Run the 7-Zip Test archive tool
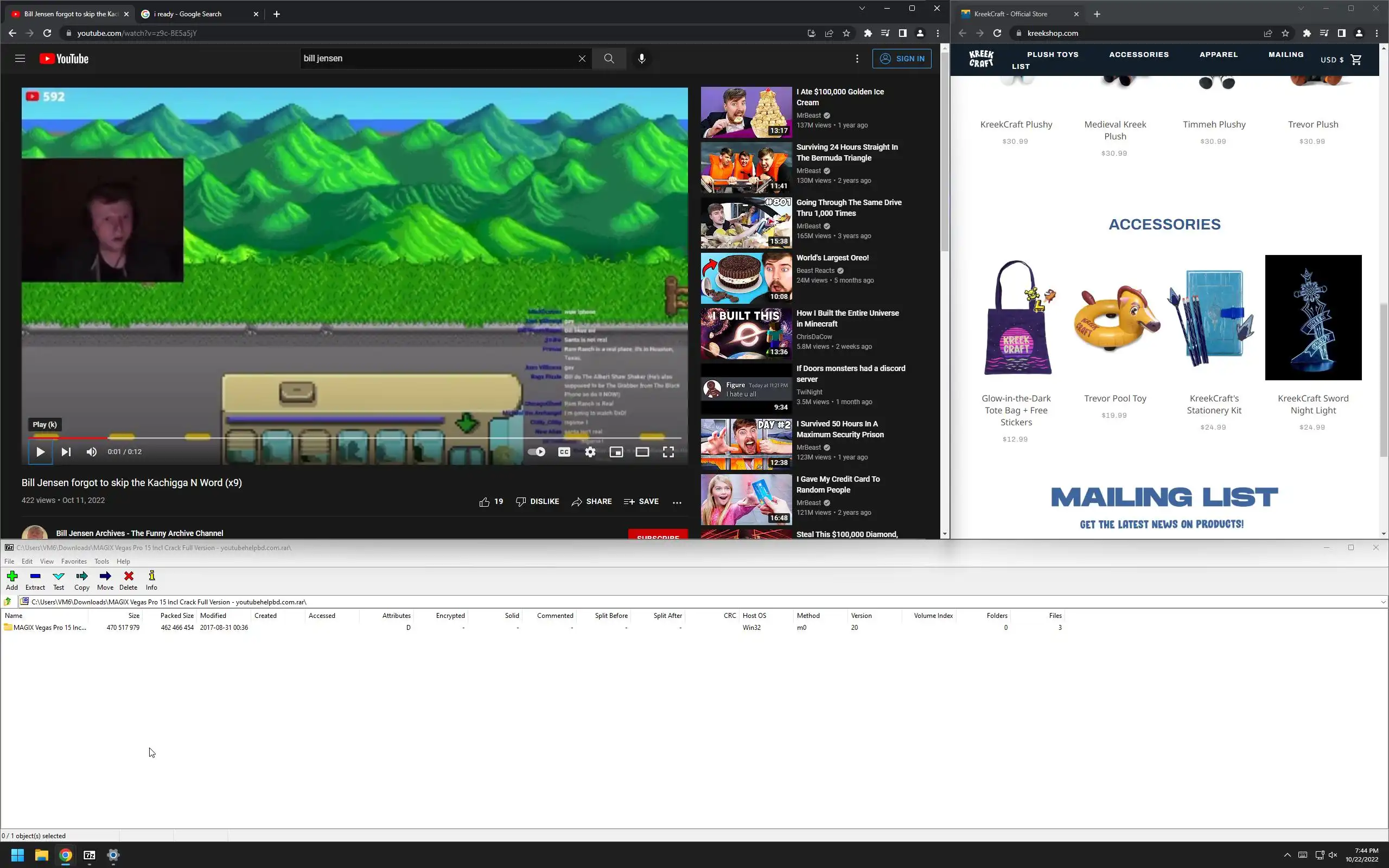The image size is (1389, 868). 59,580
